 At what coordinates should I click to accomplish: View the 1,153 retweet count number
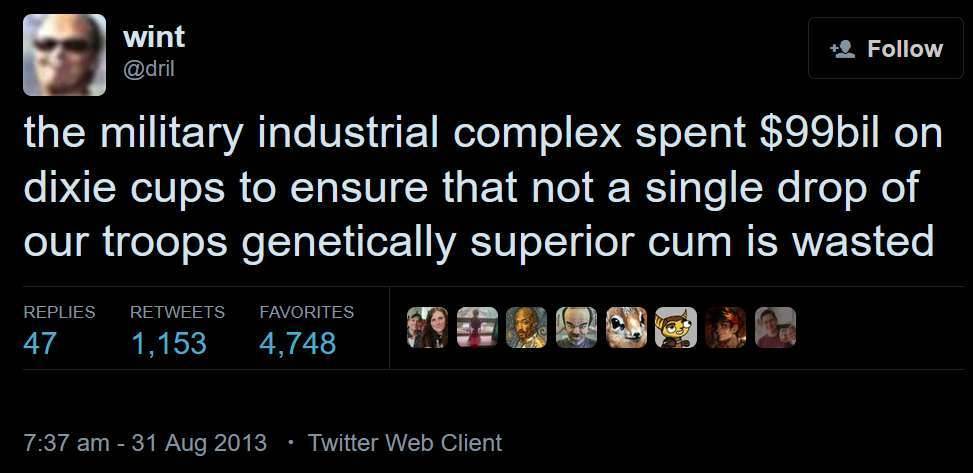coord(168,344)
